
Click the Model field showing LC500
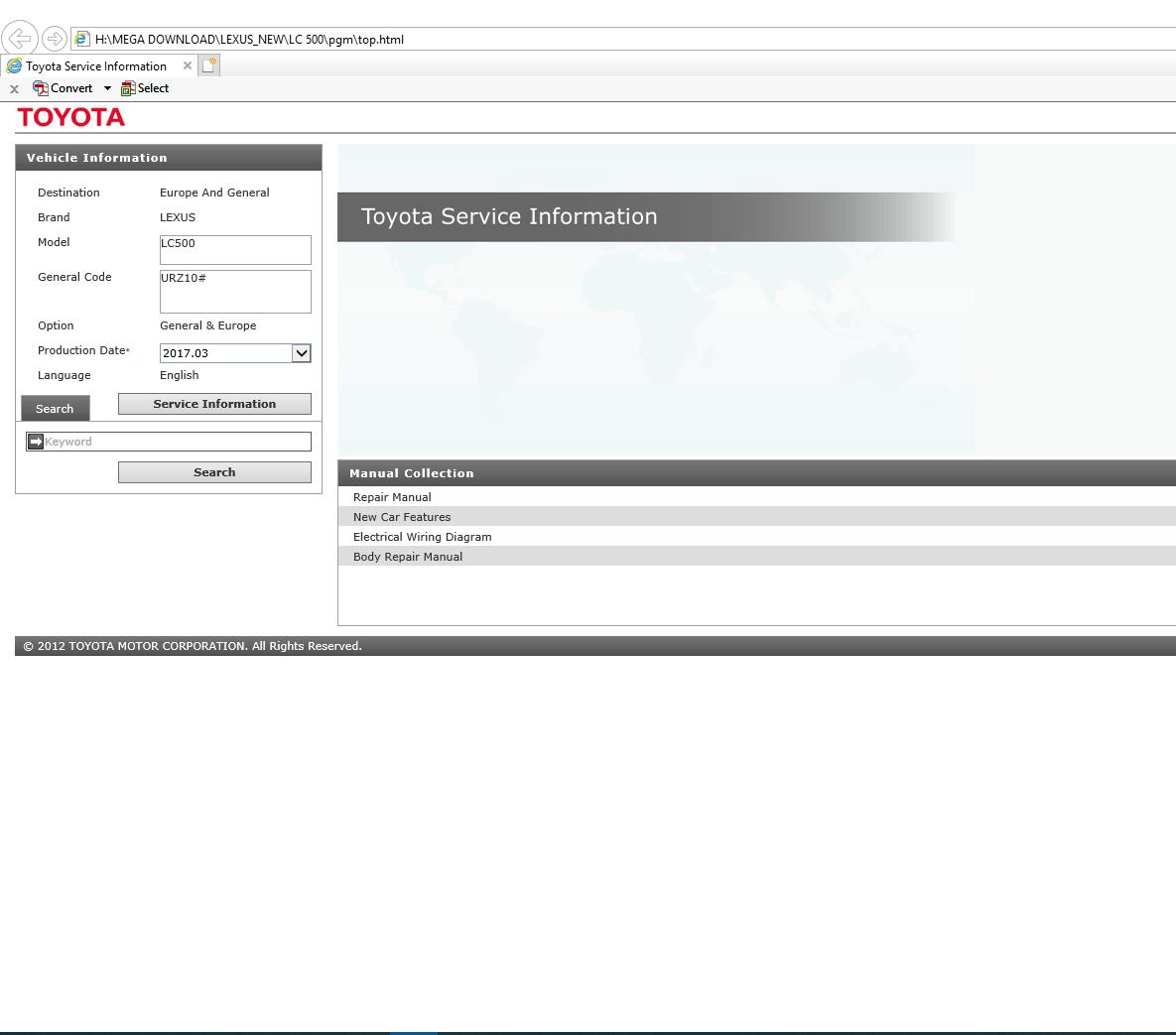(235, 250)
